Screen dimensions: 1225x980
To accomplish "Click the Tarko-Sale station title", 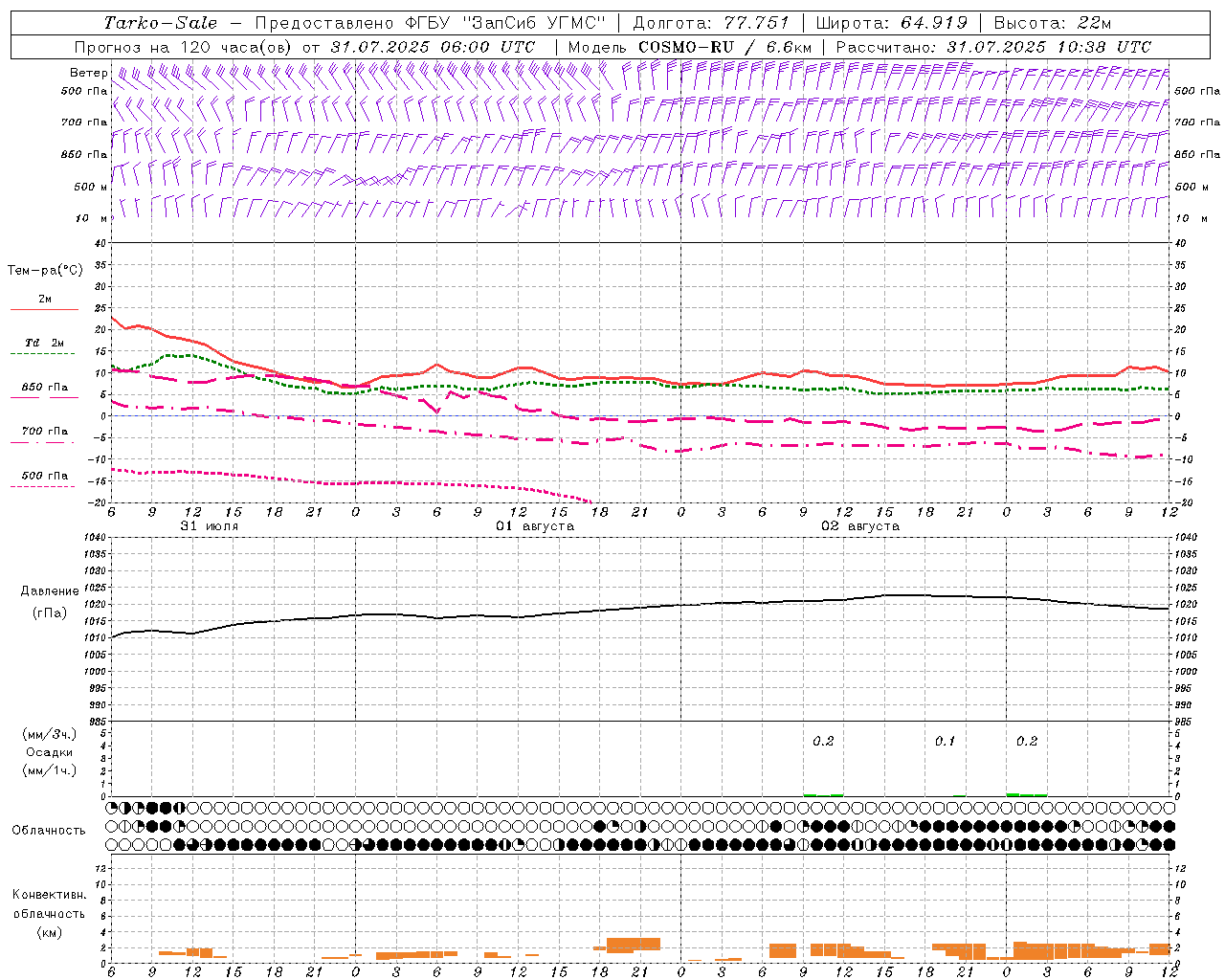I will pos(161,23).
